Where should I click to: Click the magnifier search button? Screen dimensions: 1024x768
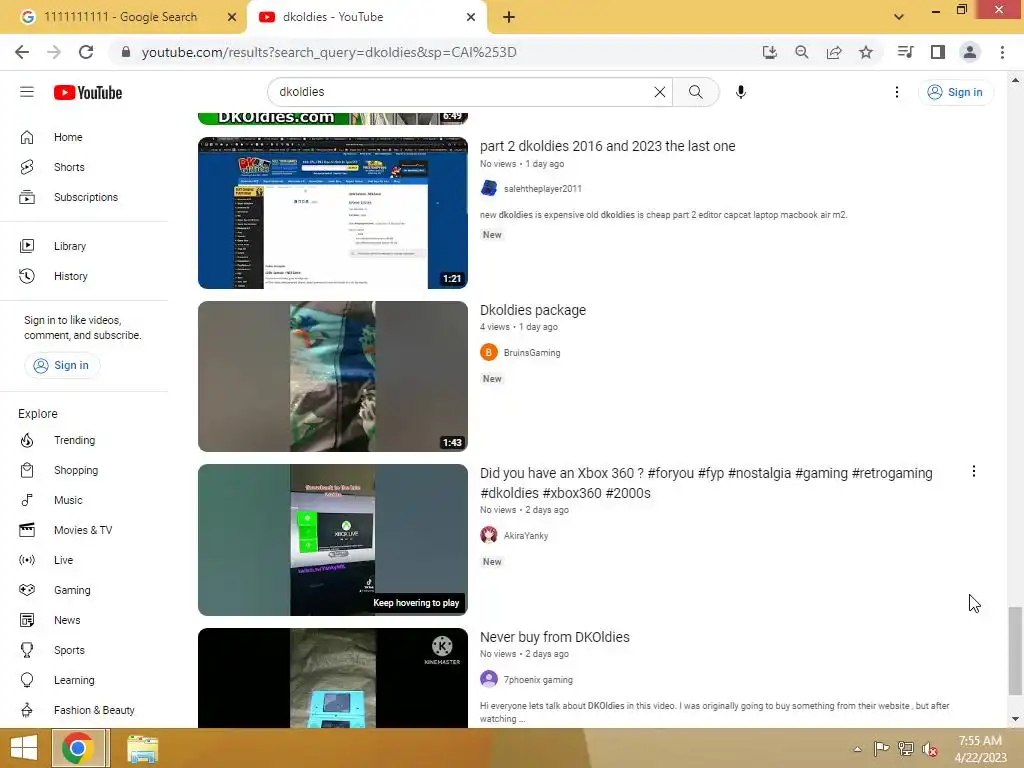click(x=696, y=92)
